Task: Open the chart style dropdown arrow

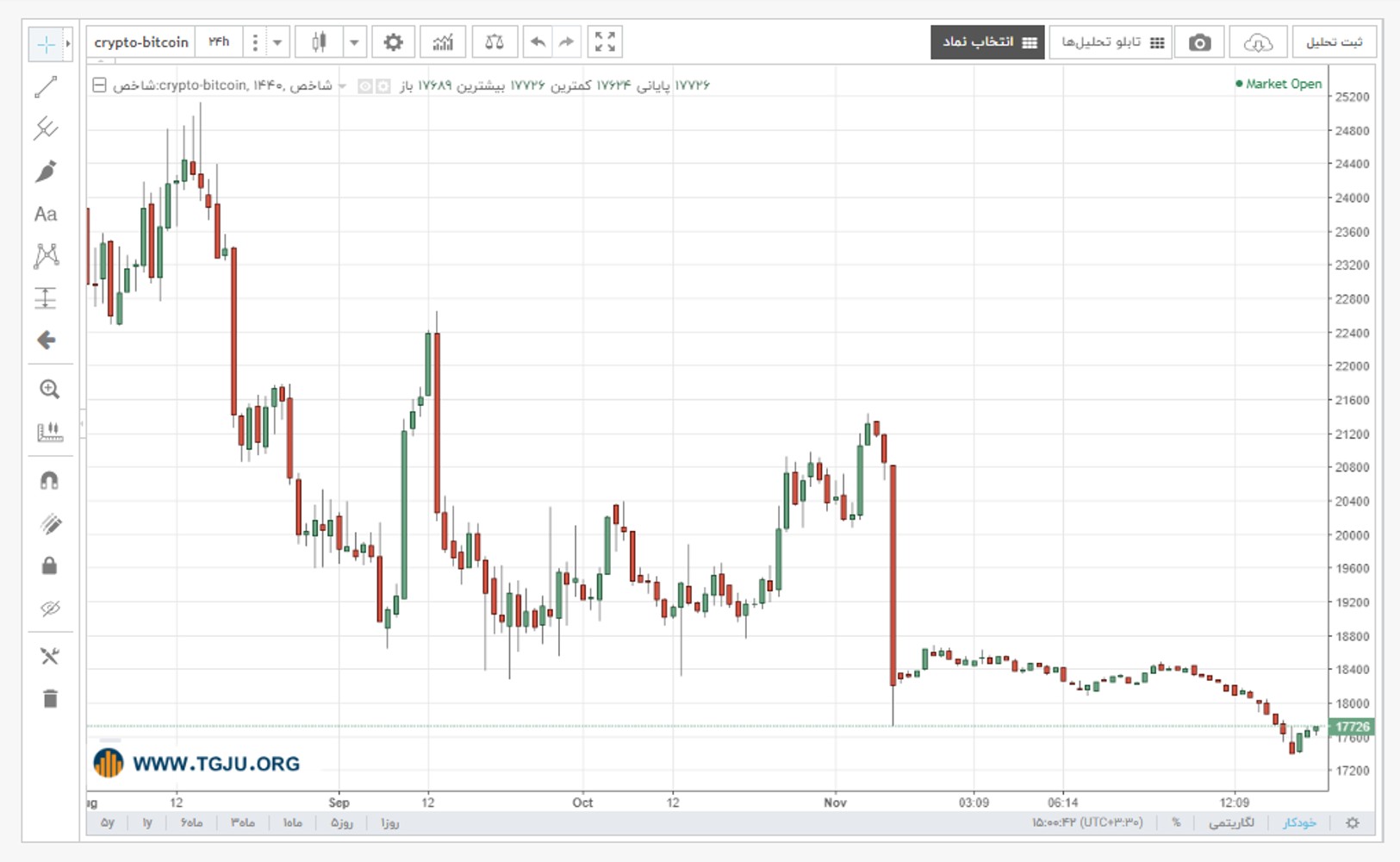Action: pos(354,42)
